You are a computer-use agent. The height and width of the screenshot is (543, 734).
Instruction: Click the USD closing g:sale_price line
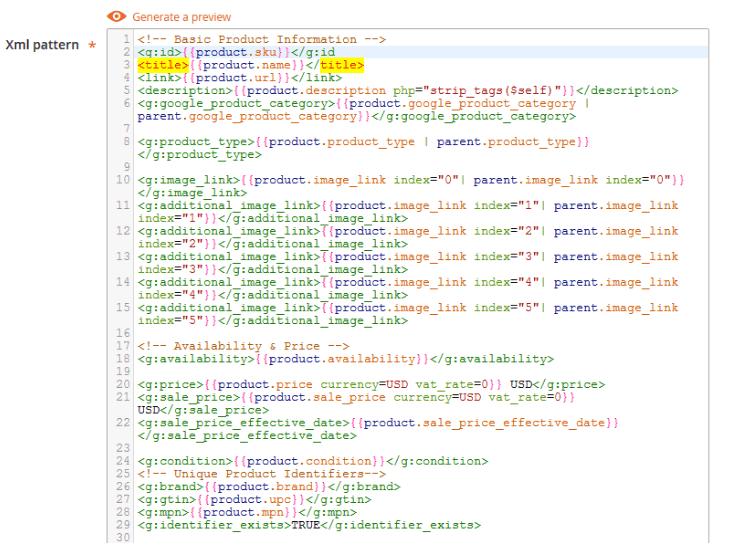[203, 410]
